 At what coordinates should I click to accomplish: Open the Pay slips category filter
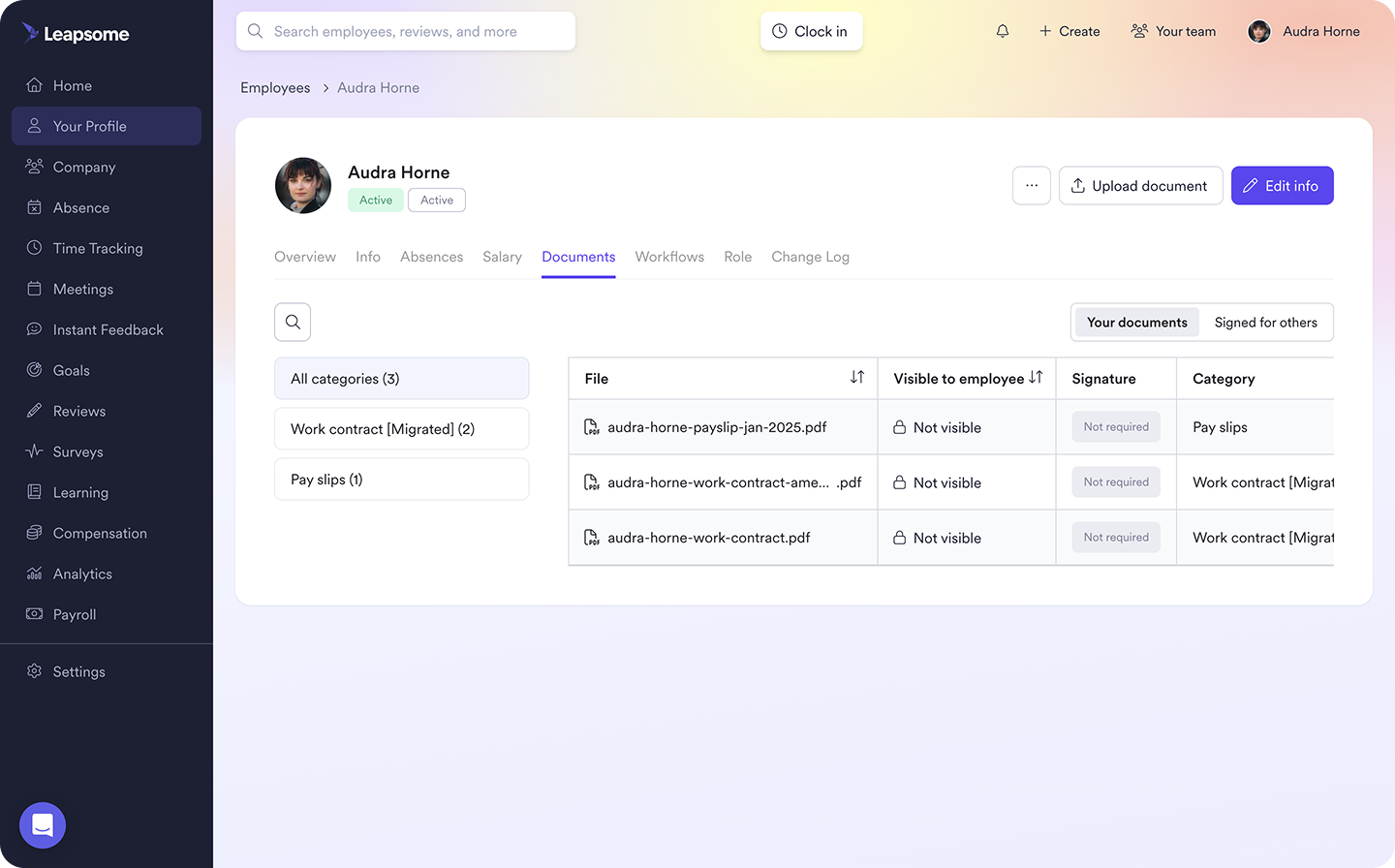tap(401, 479)
